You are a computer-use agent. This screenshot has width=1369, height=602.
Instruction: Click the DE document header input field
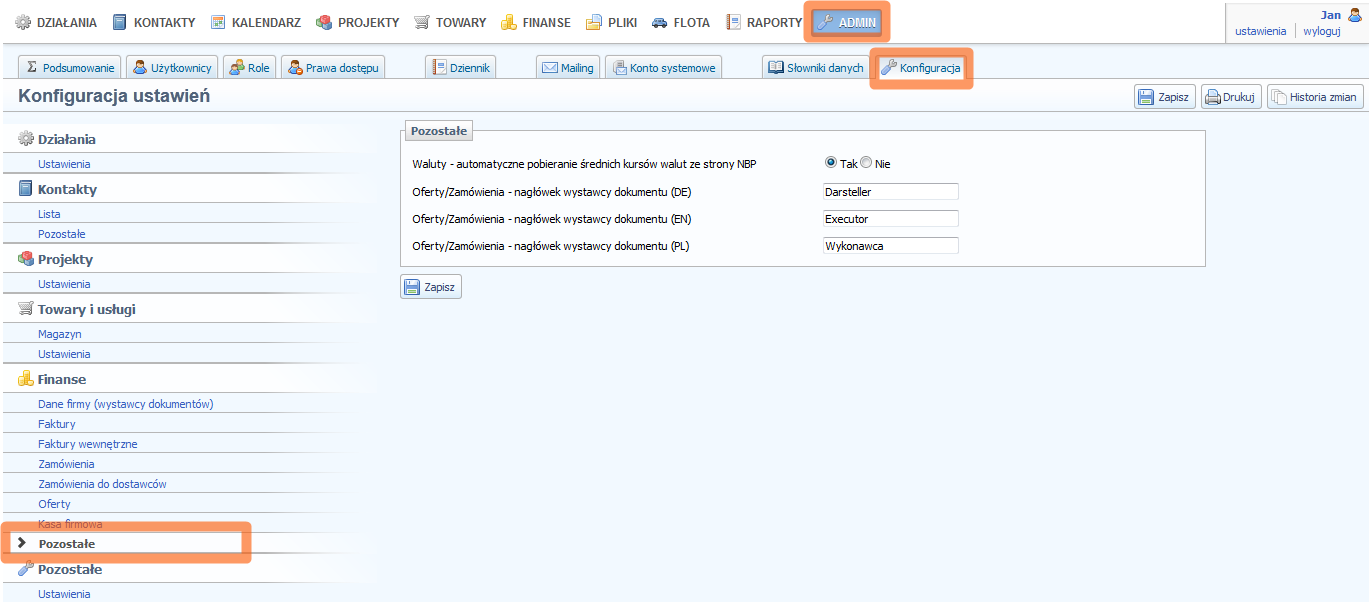click(x=890, y=191)
